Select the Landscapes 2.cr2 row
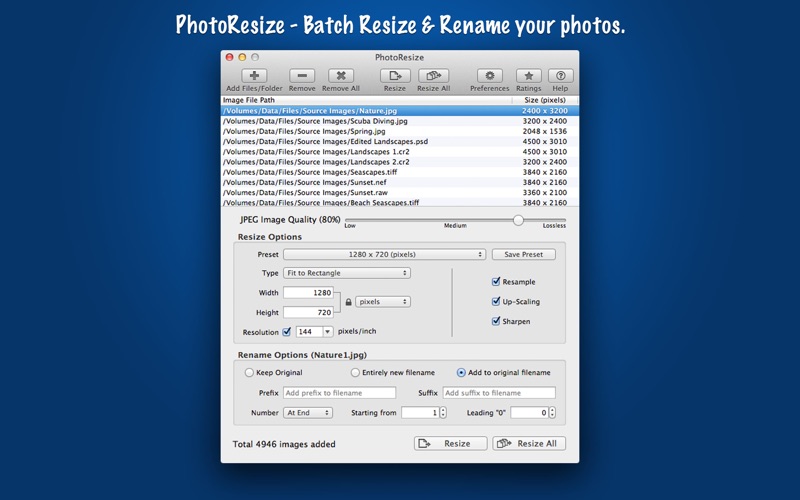800x500 pixels. pos(400,162)
